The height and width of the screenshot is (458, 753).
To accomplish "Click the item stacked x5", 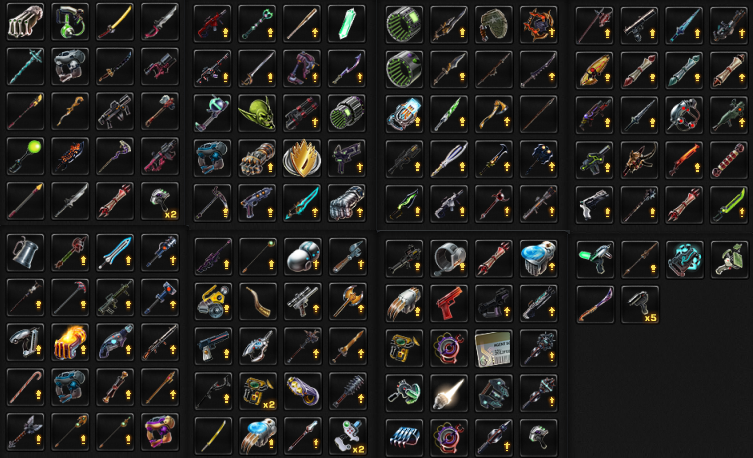I will (x=640, y=304).
